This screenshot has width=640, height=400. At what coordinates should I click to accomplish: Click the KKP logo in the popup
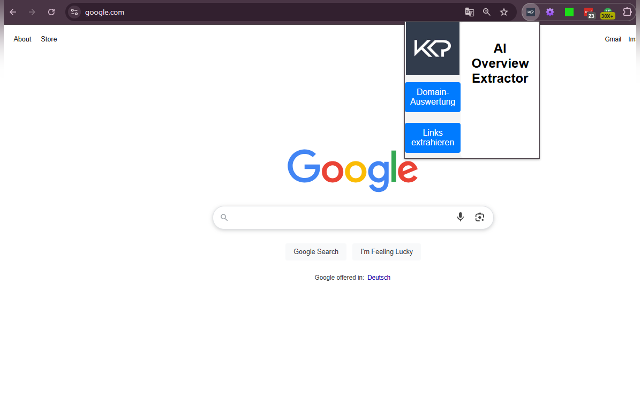[433, 48]
